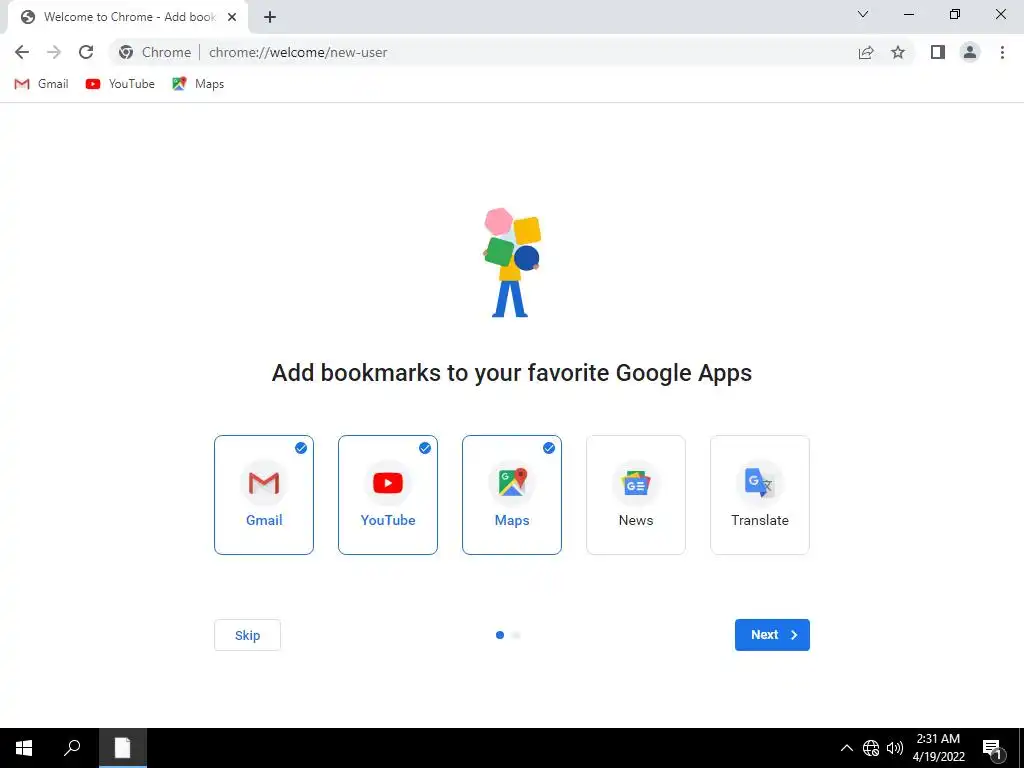Open the Maps bookmark in bookmarks bar
Viewport: 1024px width, 768px height.
click(x=198, y=84)
